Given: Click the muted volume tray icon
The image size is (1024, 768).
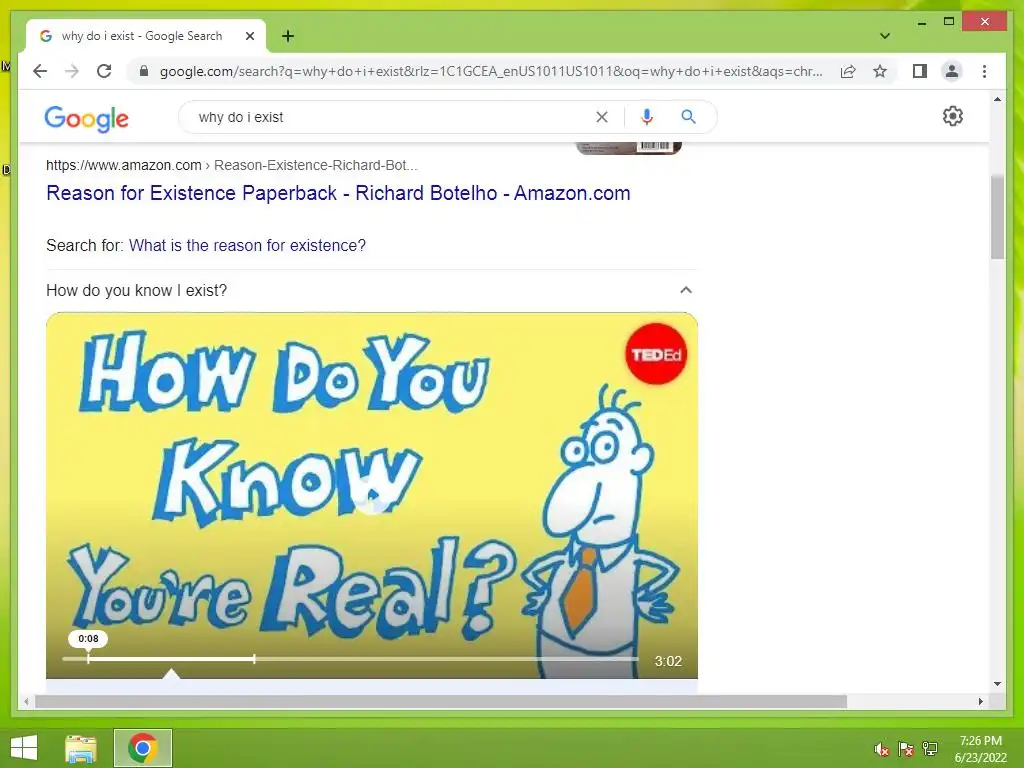Looking at the screenshot, I should 882,749.
